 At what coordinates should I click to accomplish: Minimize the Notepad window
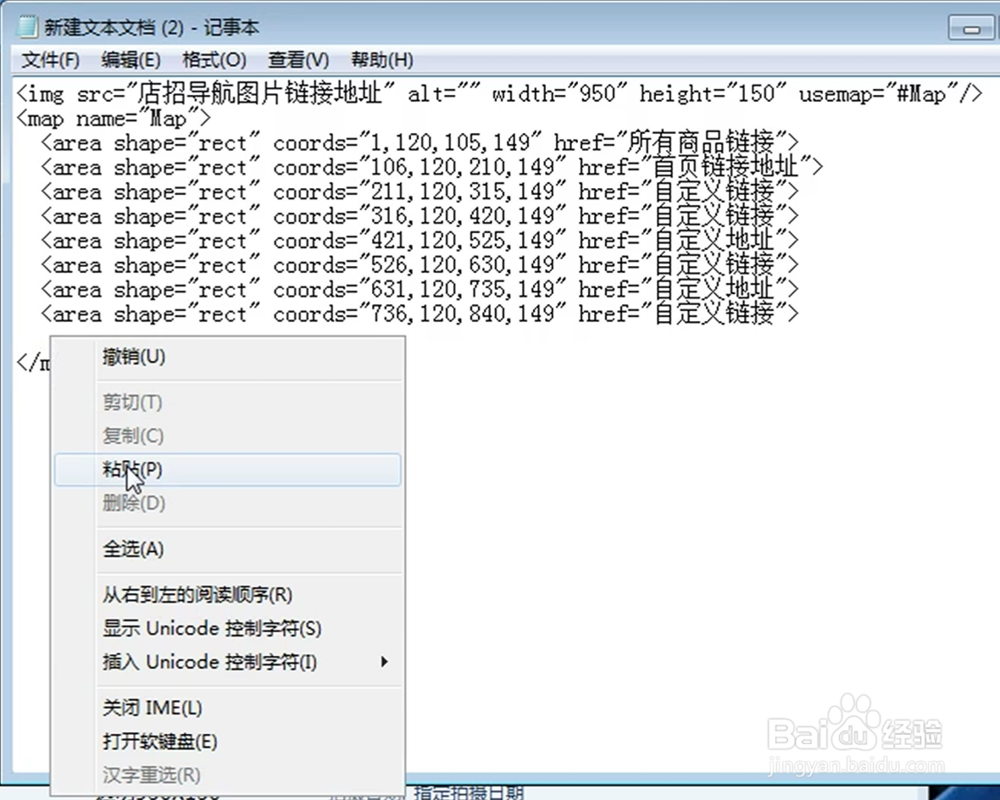[971, 29]
